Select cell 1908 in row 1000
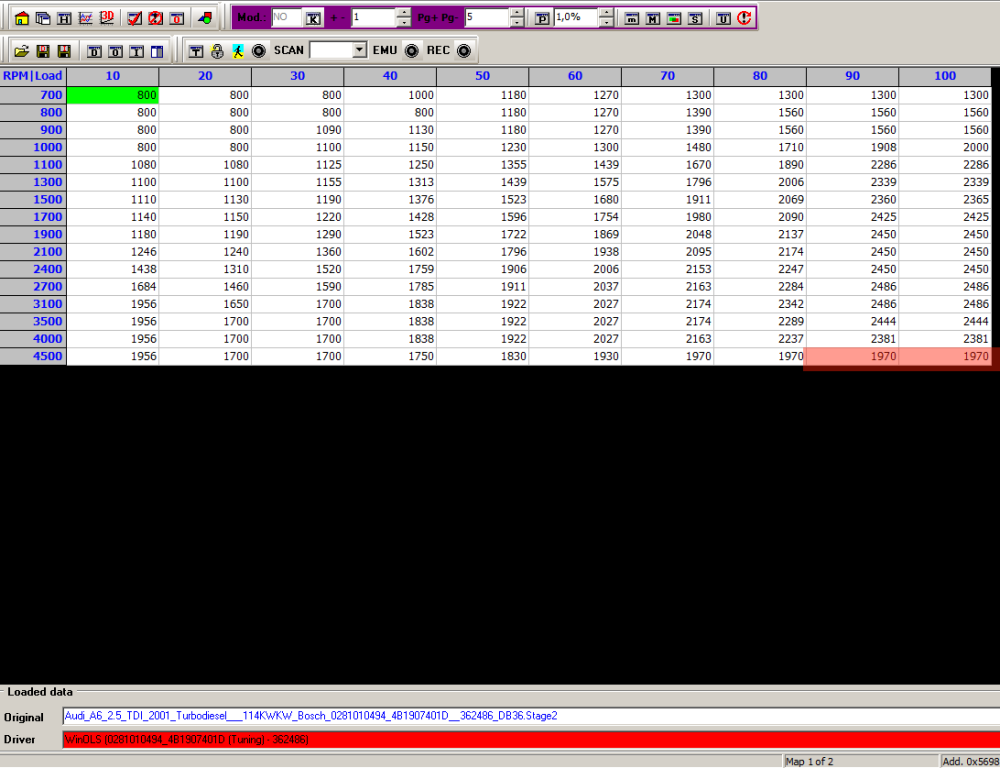1000x768 pixels. [852, 147]
